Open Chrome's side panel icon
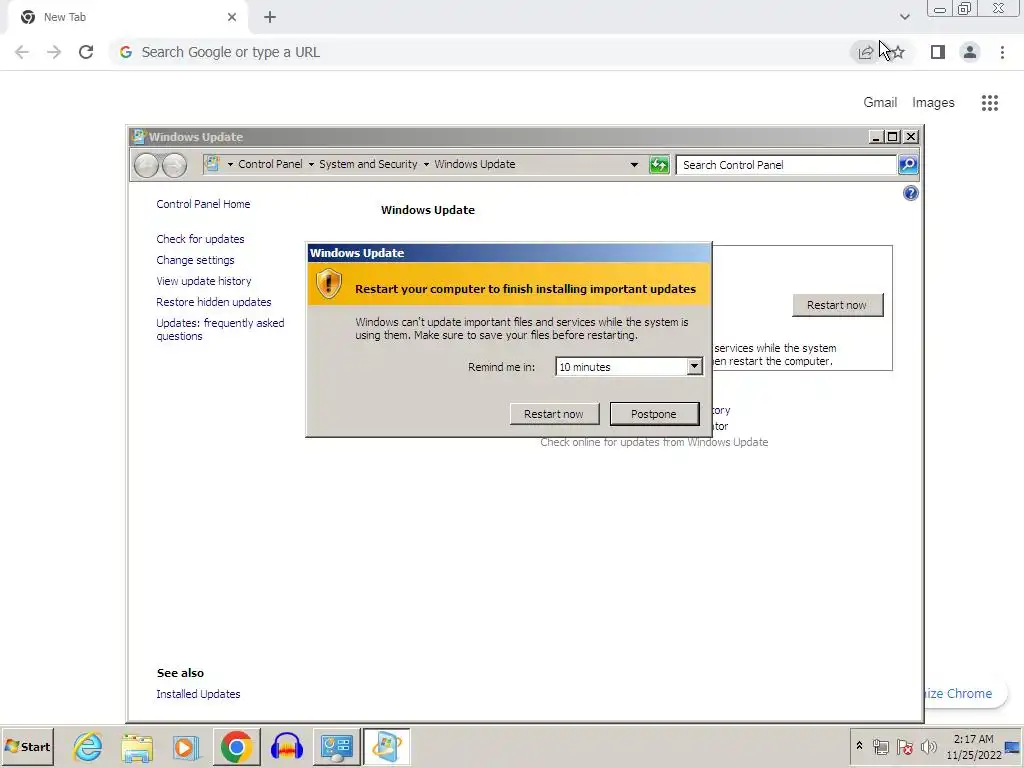 pyautogui.click(x=938, y=52)
